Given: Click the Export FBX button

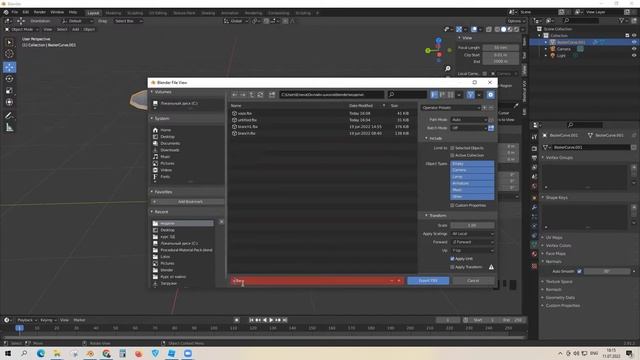Looking at the screenshot, I should pyautogui.click(x=428, y=281).
